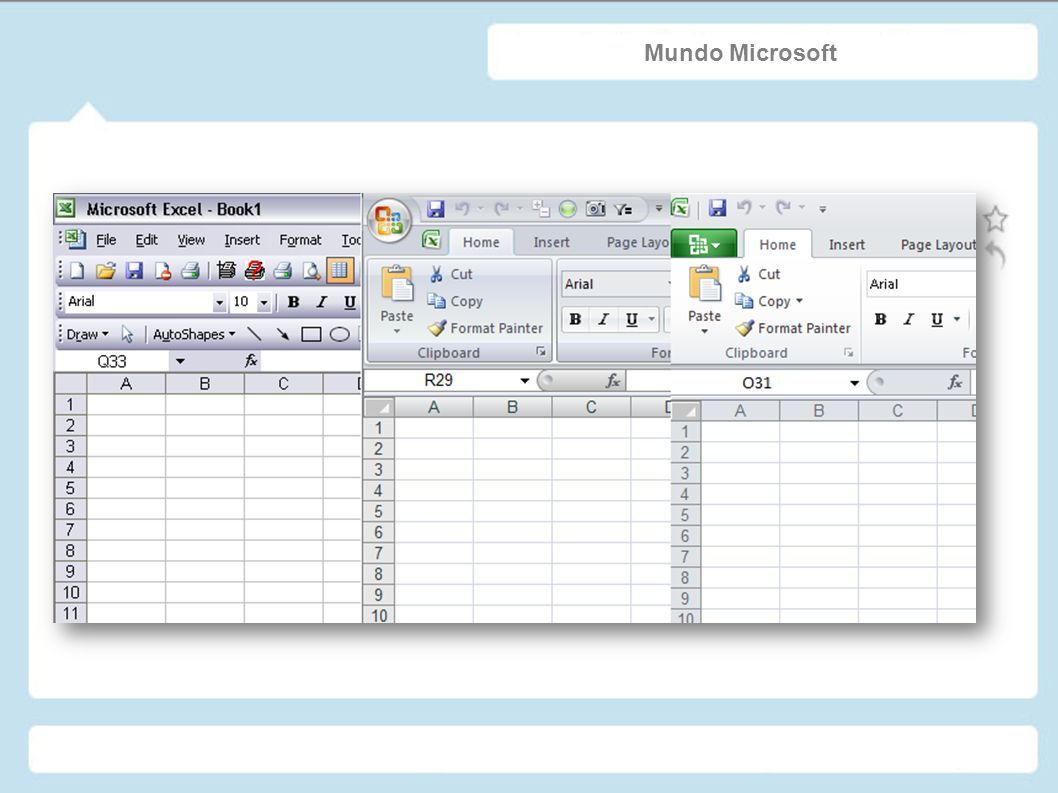The image size is (1058, 793).
Task: Expand the Paste arrow in Excel 2010 ribbon
Action: (x=704, y=331)
